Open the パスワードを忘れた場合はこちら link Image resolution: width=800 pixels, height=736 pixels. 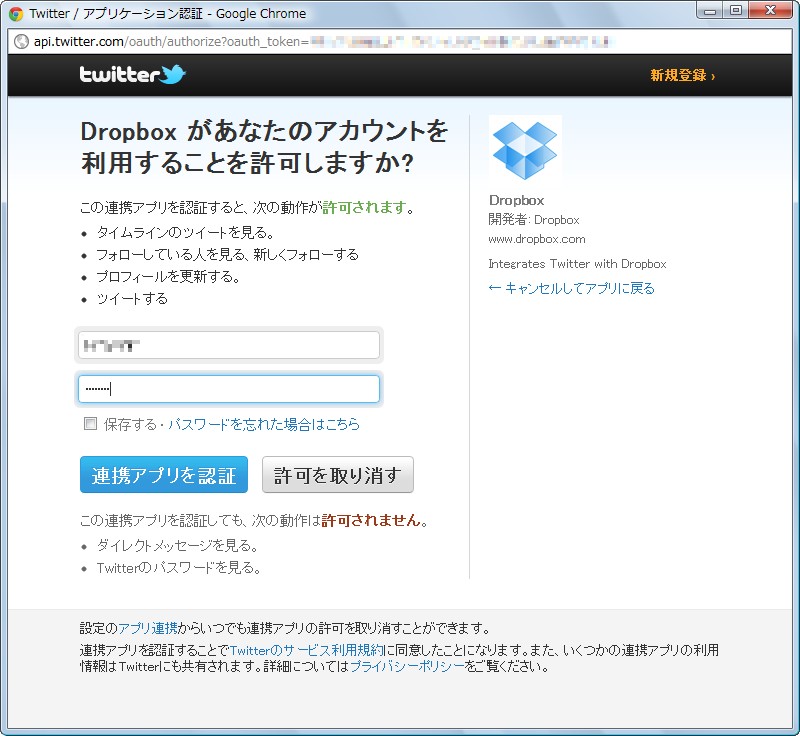pyautogui.click(x=264, y=424)
